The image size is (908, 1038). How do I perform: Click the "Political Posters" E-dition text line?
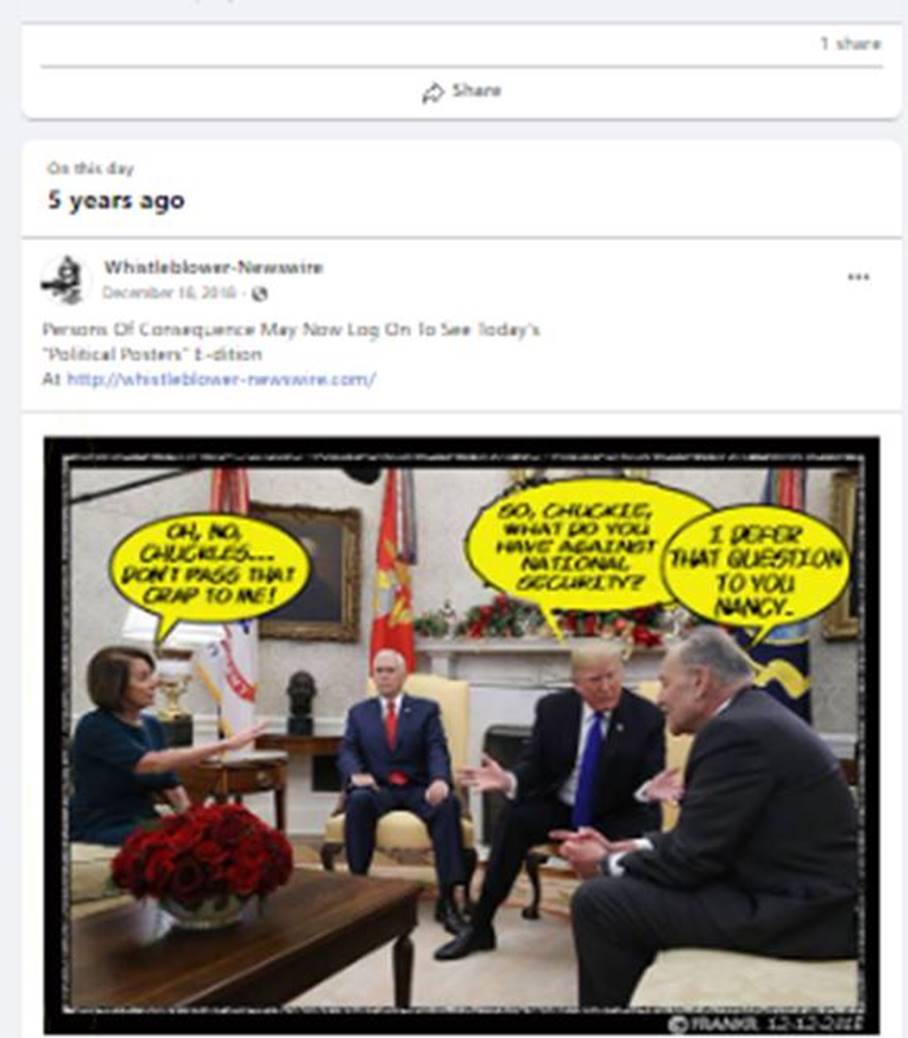[x=152, y=354]
